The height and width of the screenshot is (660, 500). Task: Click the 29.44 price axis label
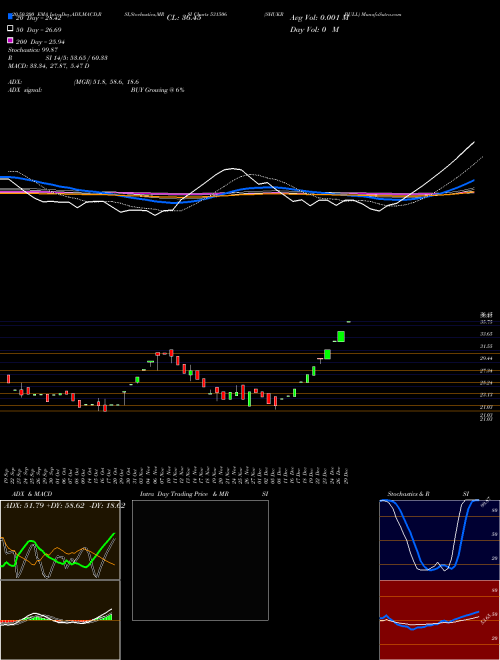click(487, 358)
